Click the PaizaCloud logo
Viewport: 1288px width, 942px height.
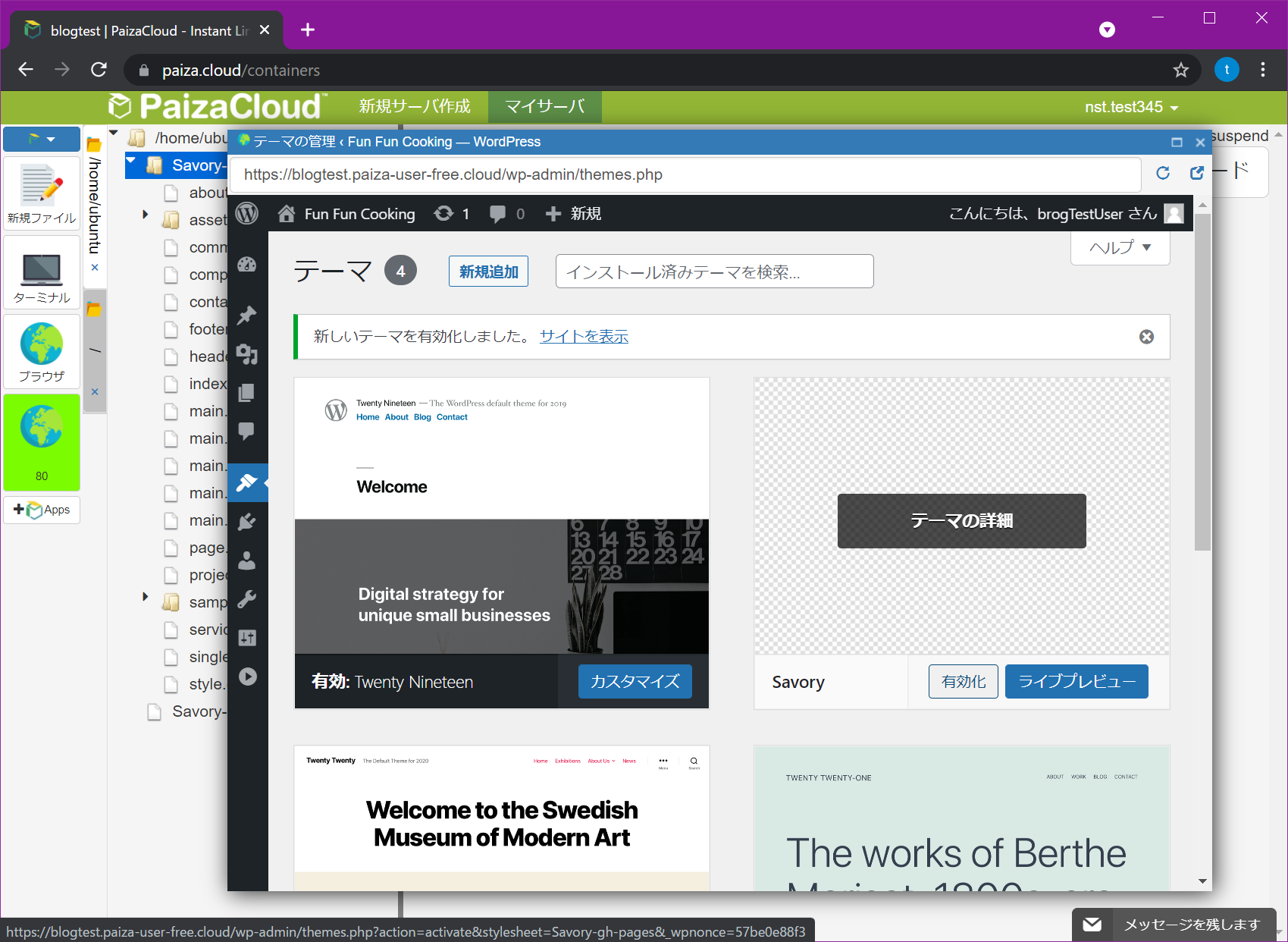(218, 106)
